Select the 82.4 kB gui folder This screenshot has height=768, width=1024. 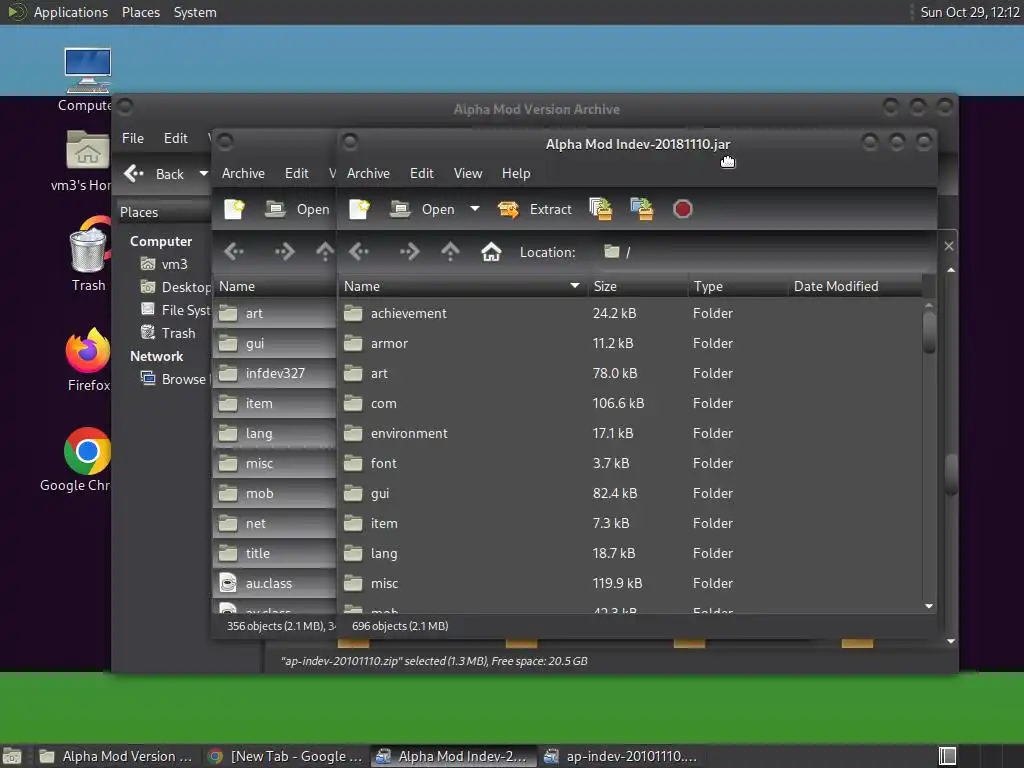click(630, 494)
